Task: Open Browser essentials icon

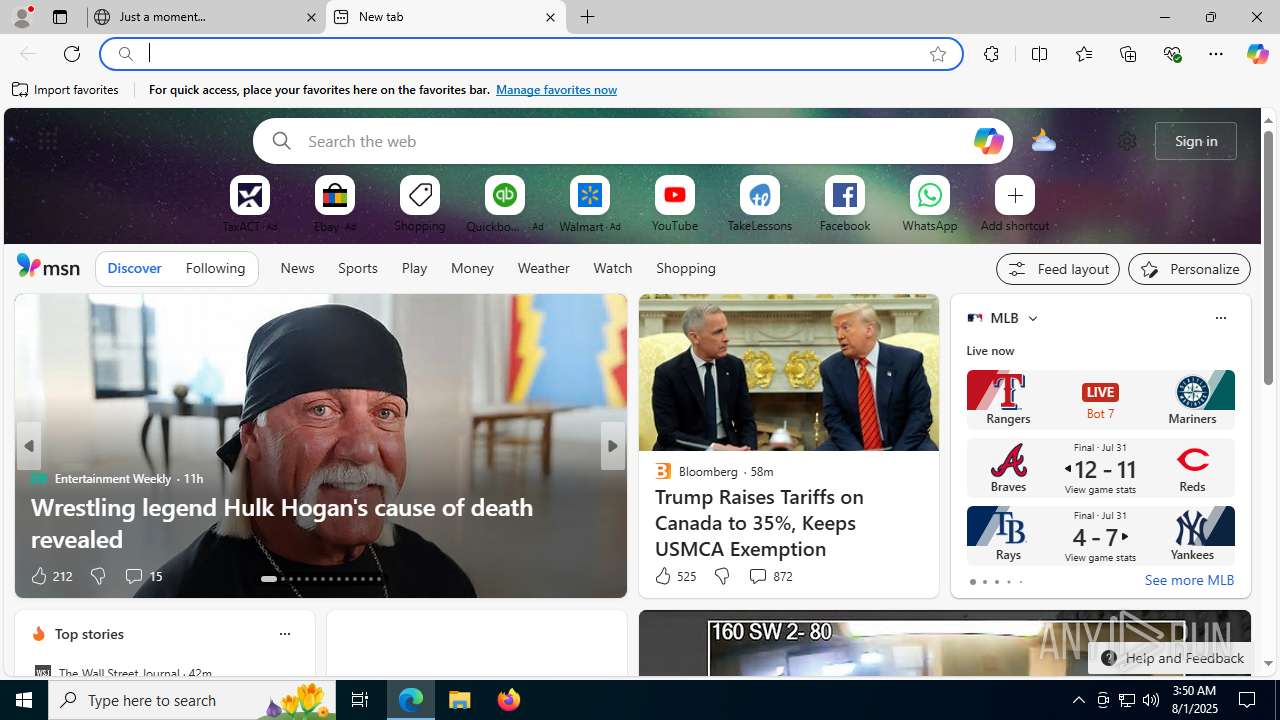Action: (1172, 54)
